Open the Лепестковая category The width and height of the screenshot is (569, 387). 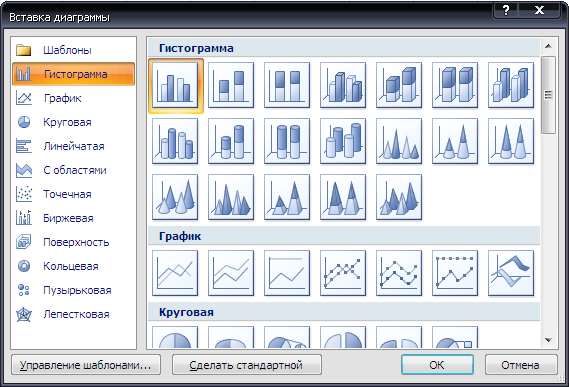(x=74, y=314)
